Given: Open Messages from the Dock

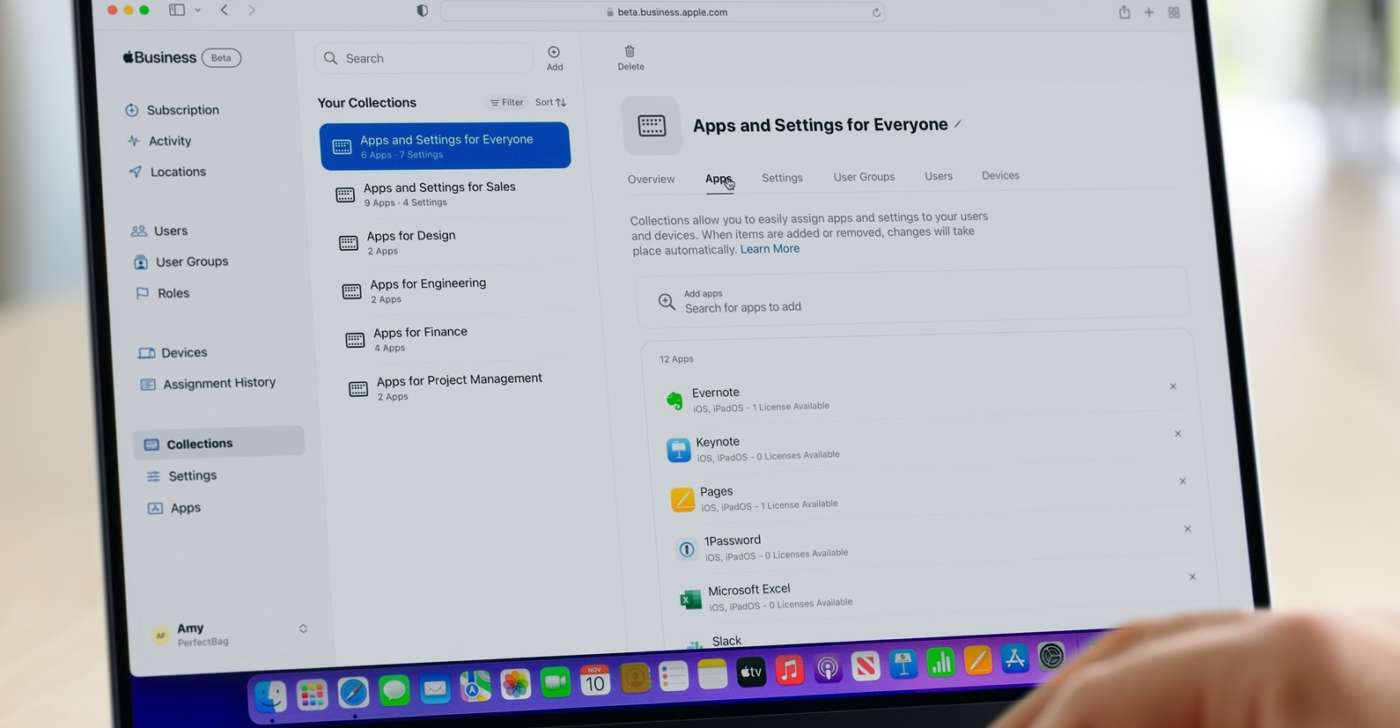Looking at the screenshot, I should pos(394,690).
